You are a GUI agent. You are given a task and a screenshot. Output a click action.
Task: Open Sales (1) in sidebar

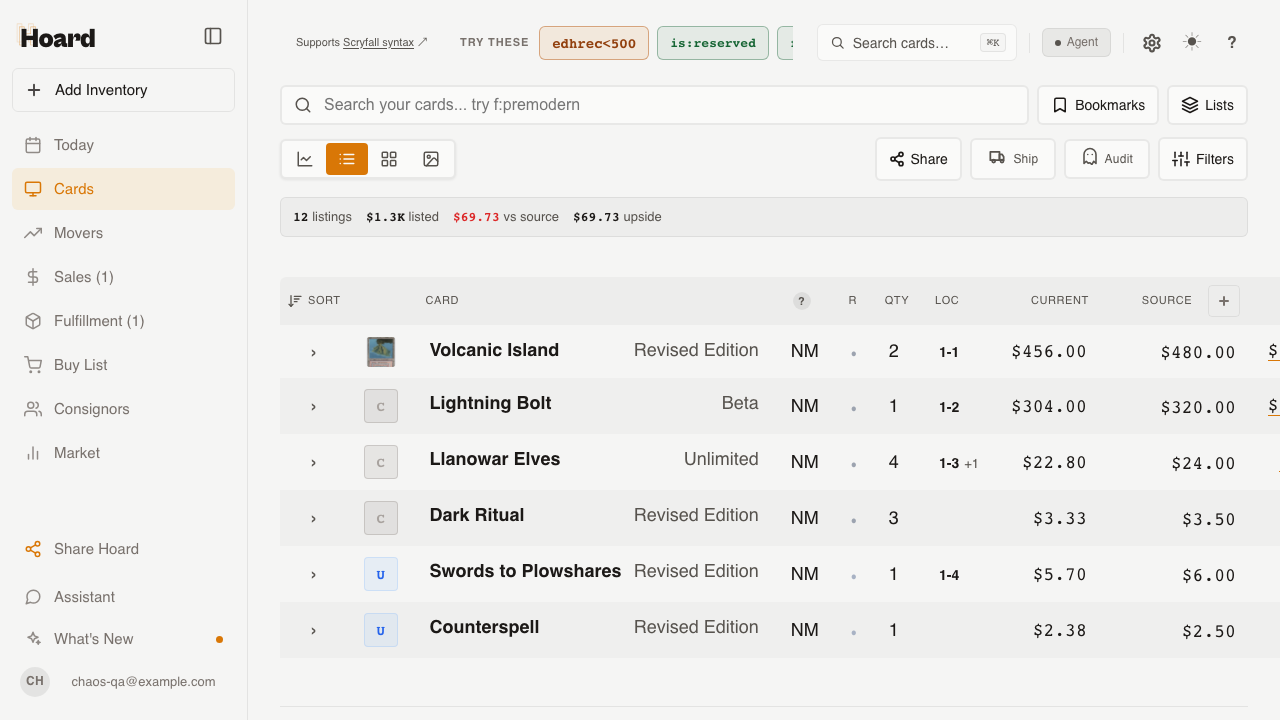[x=123, y=277]
